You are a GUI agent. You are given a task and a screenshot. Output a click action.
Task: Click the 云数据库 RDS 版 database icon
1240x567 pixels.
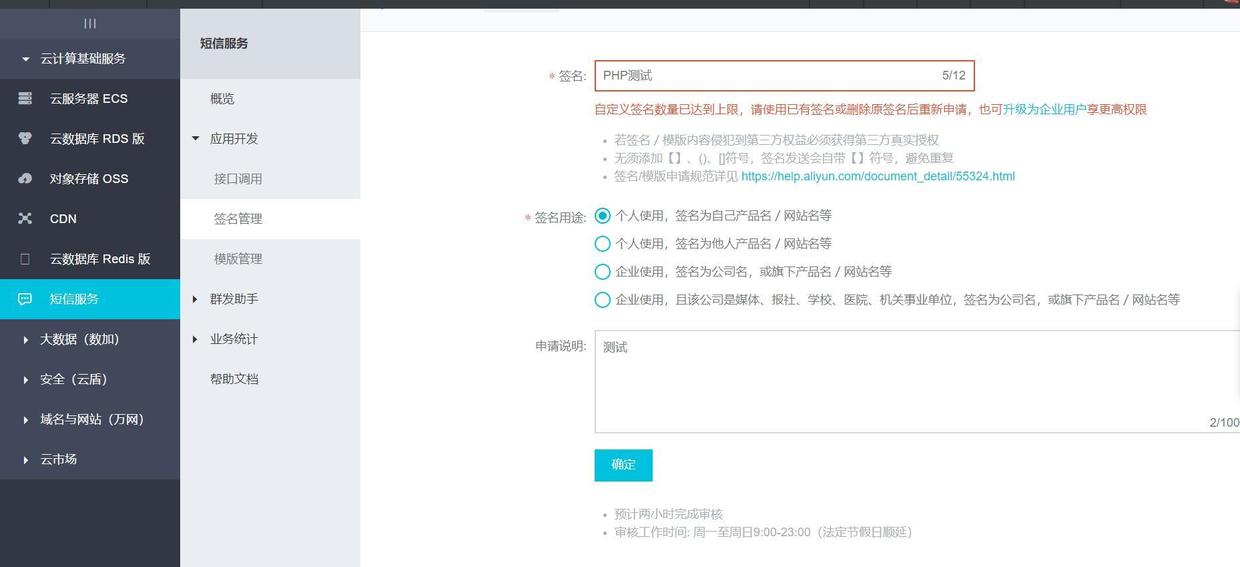[x=25, y=138]
